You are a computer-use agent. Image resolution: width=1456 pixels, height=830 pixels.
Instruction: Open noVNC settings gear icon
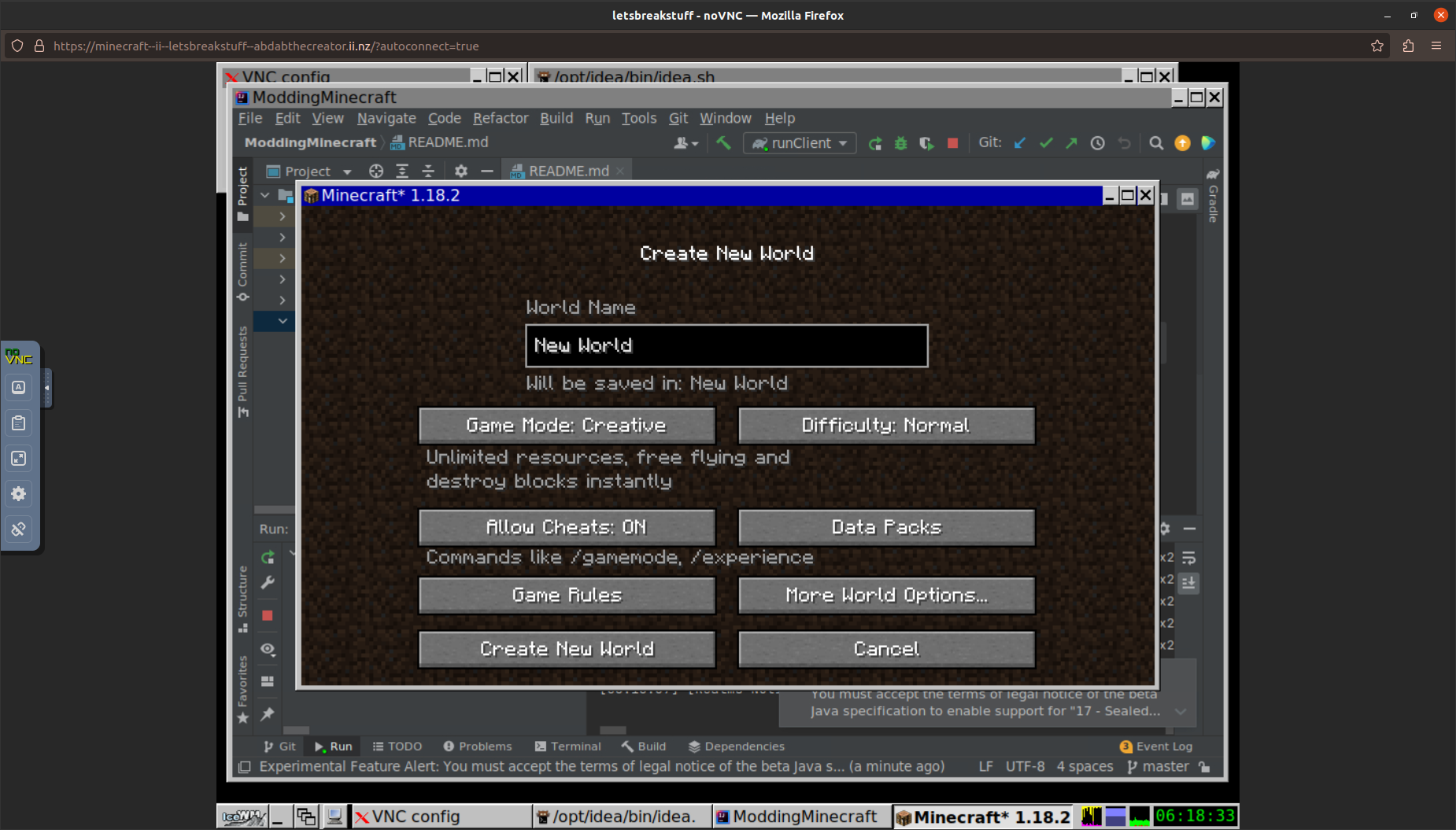click(19, 494)
